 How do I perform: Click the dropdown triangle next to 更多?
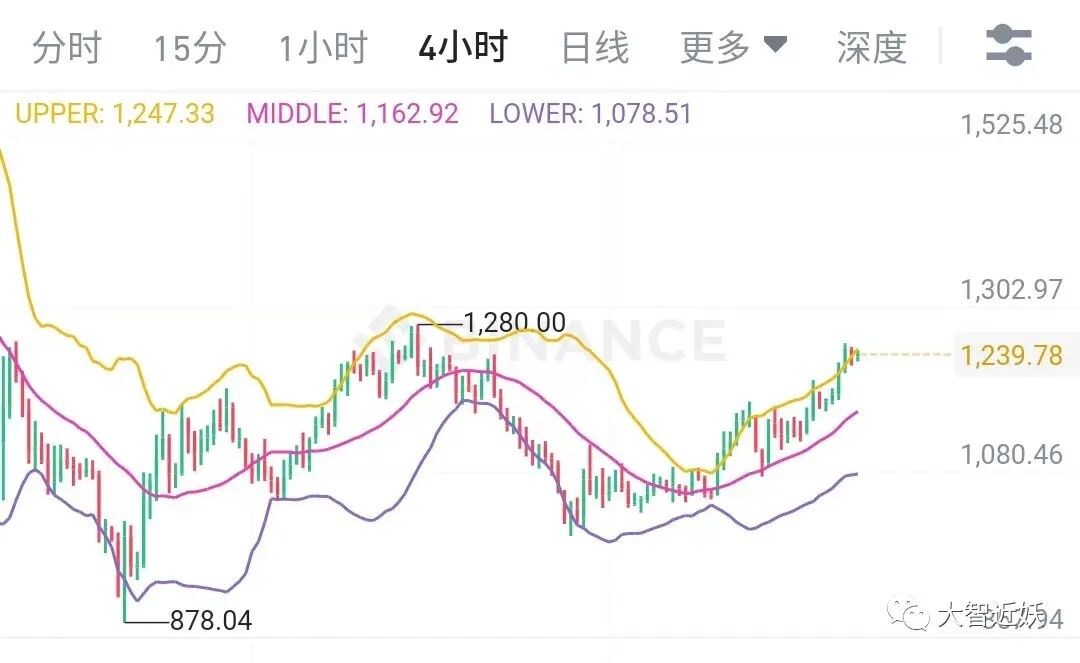776,45
